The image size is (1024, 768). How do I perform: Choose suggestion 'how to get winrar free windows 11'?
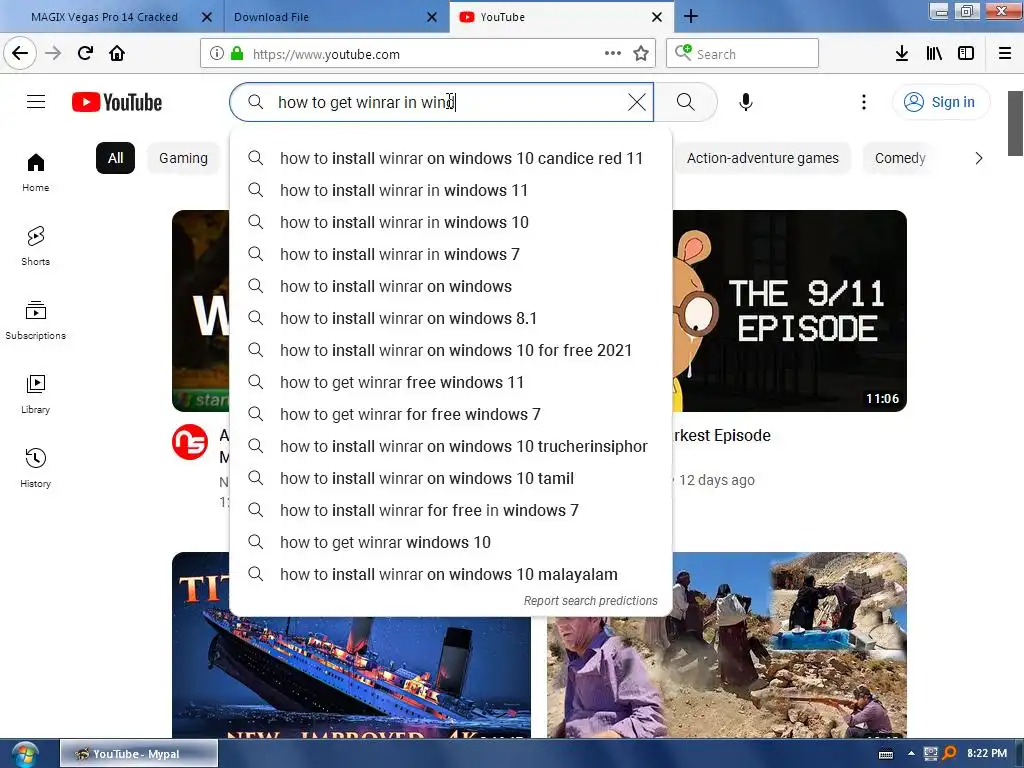click(451, 382)
